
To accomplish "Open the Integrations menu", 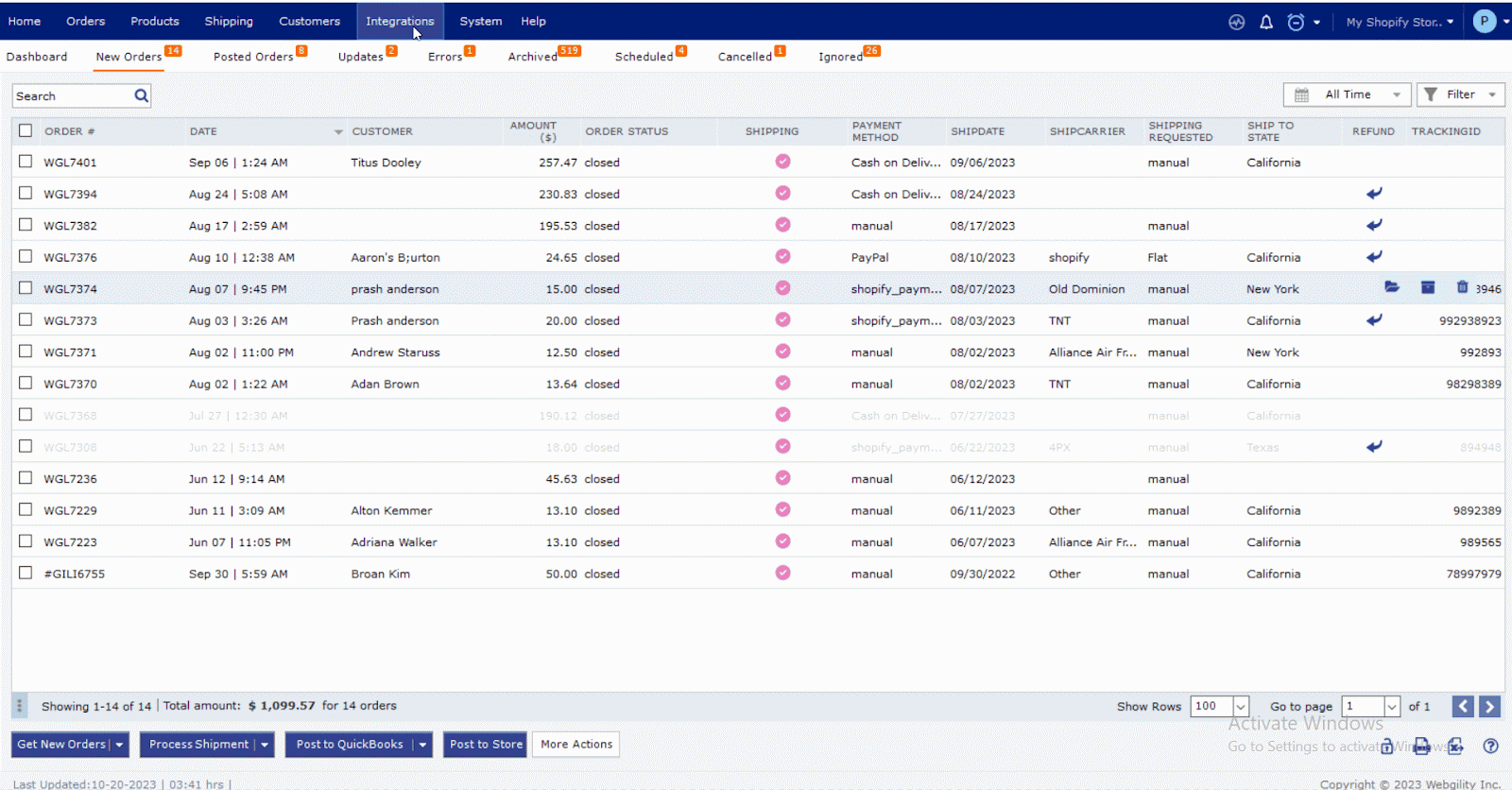I will click(x=400, y=21).
